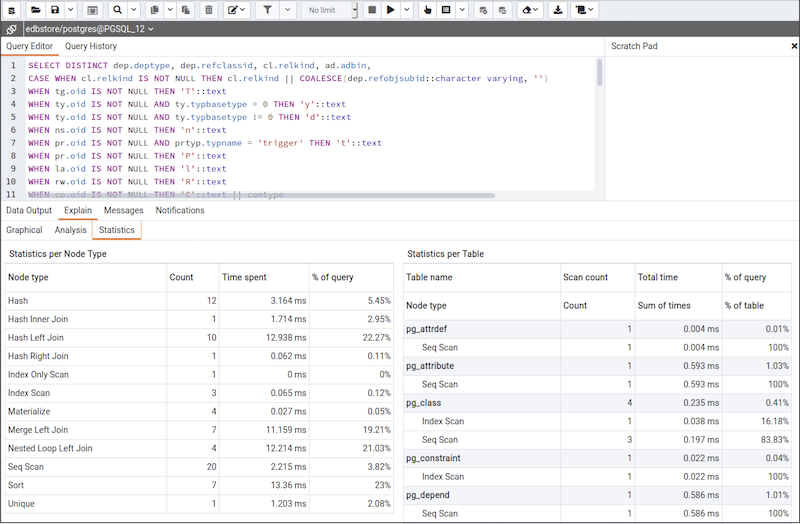Click the connection status link icon
Viewport: 800px width, 524px height.
pyautogui.click(x=11, y=29)
